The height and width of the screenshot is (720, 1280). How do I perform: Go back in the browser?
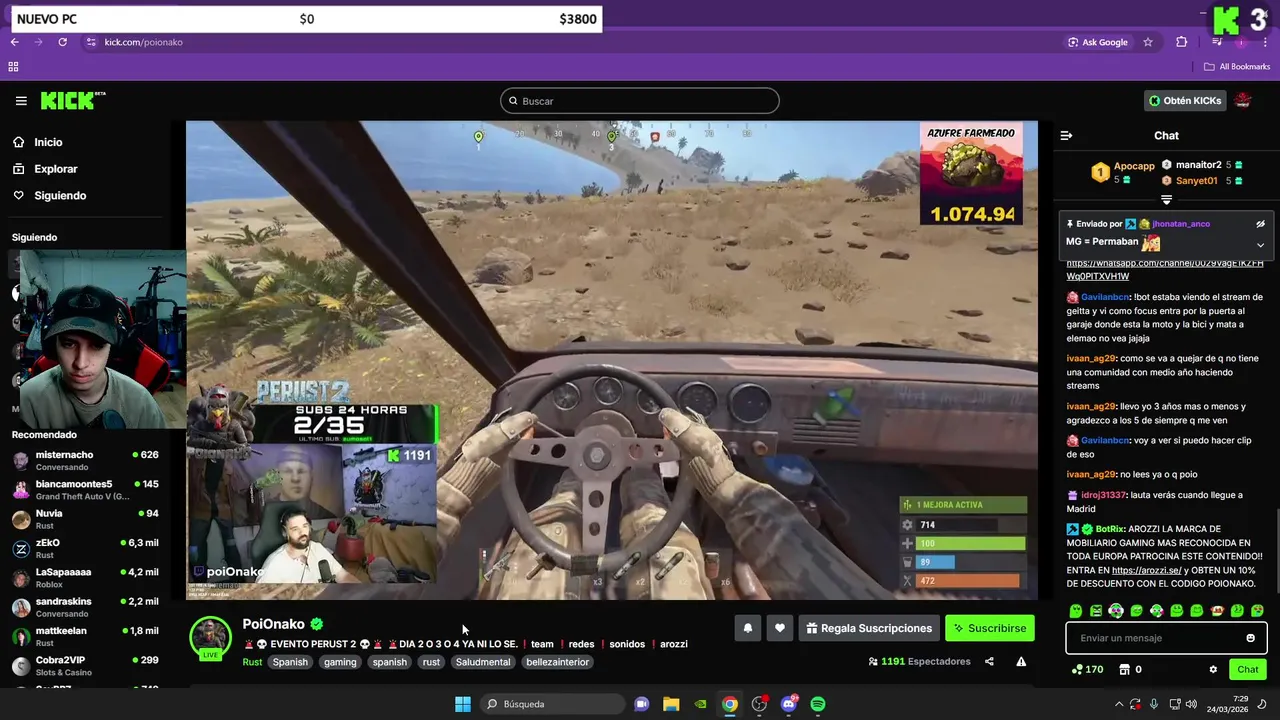point(15,42)
